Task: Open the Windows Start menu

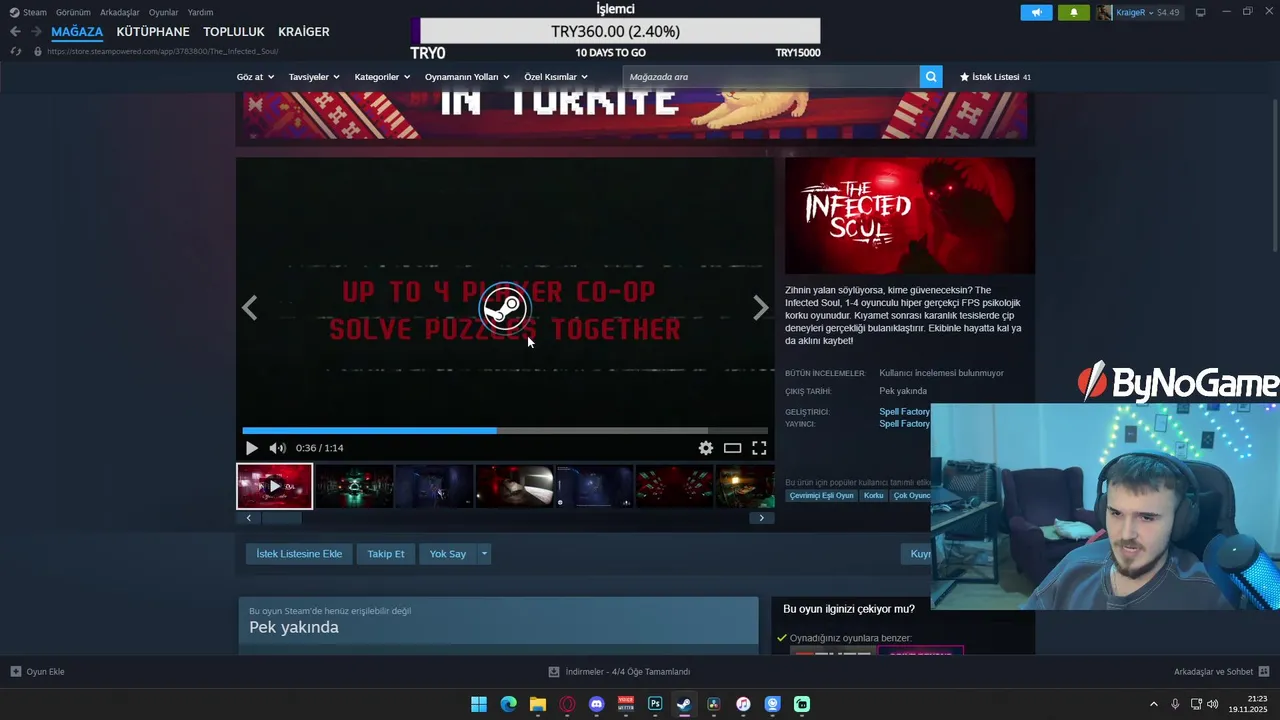Action: pos(479,704)
